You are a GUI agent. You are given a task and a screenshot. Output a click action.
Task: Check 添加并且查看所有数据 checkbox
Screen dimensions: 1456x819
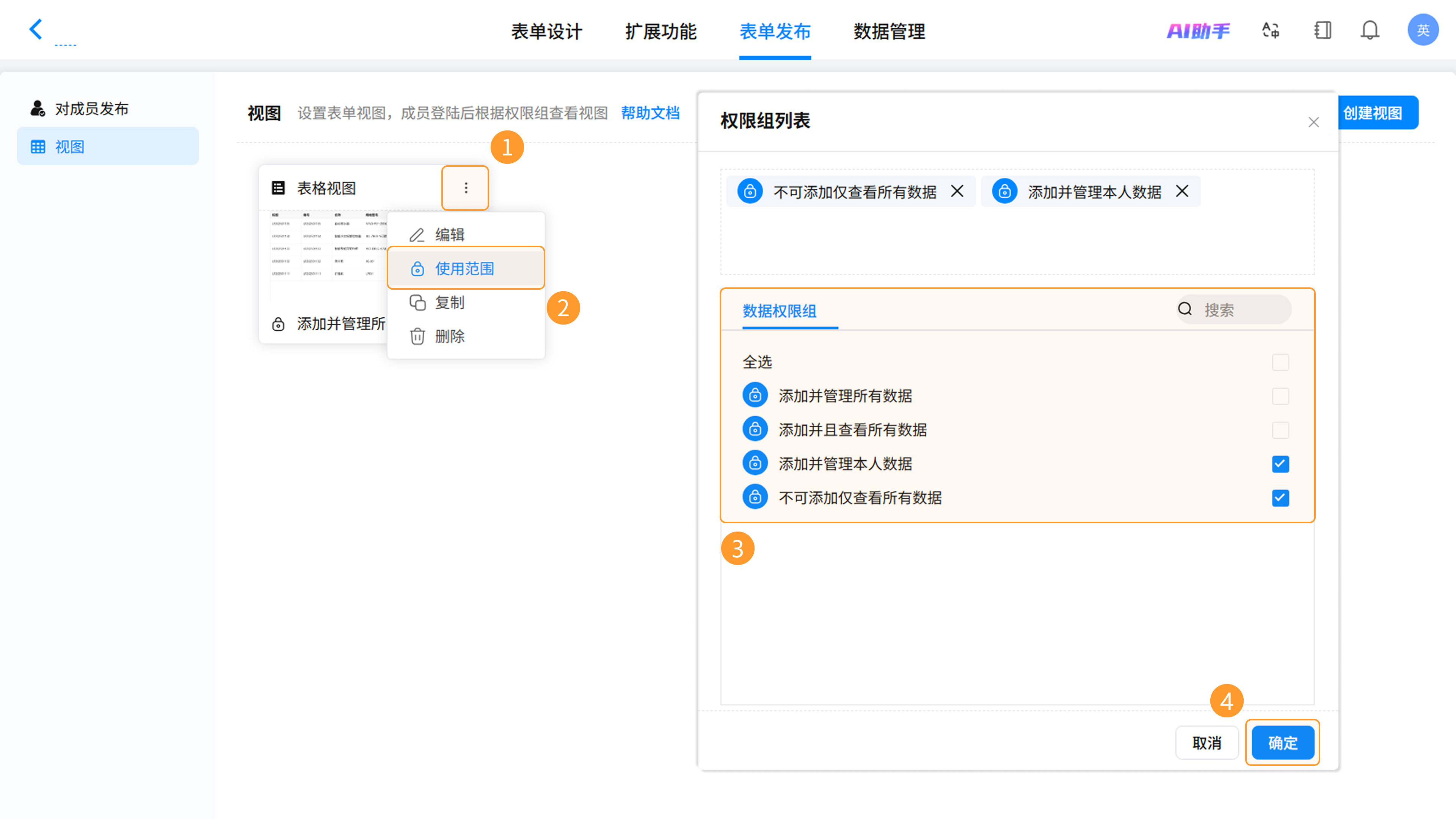(1280, 430)
